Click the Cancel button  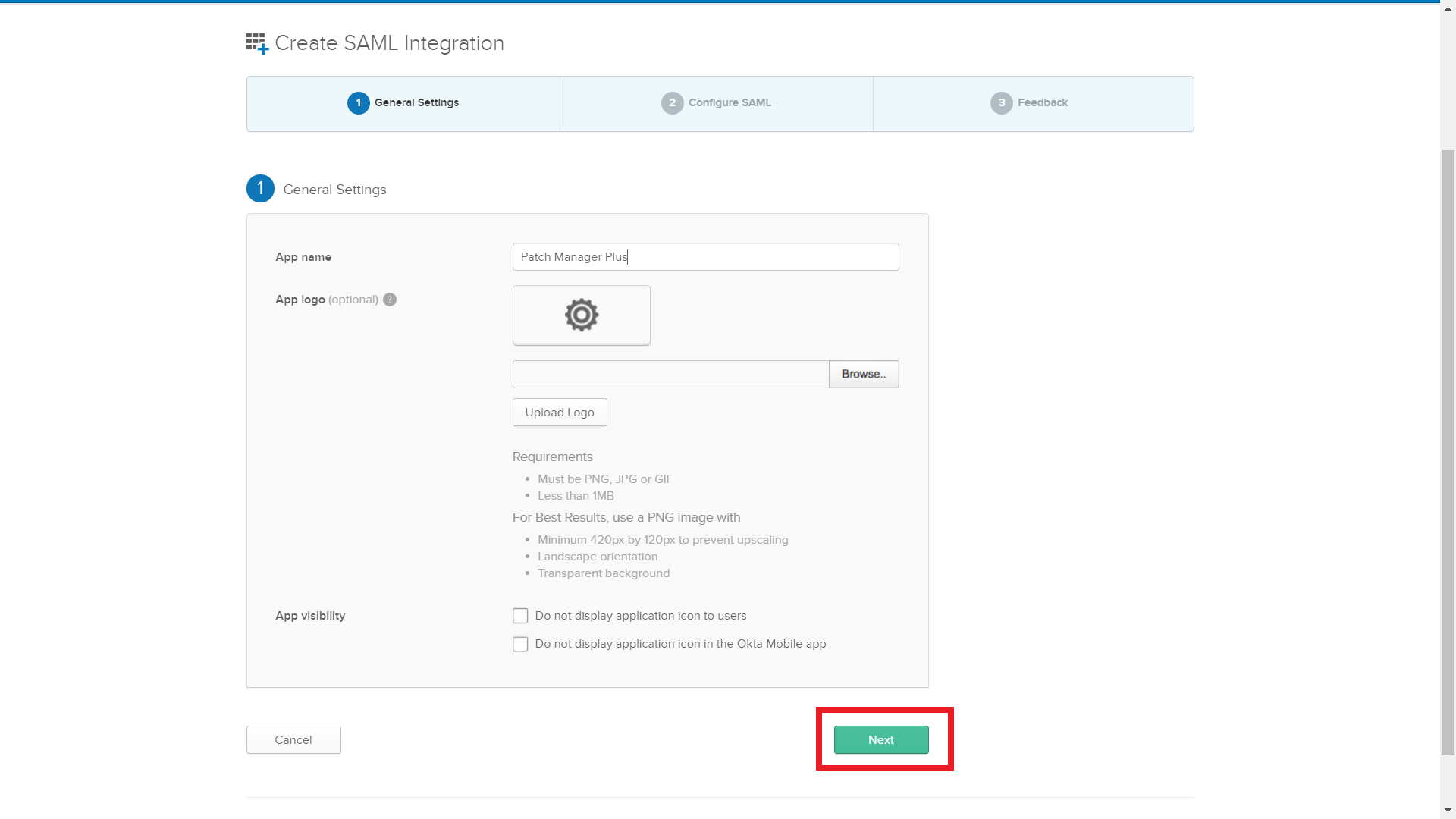point(293,740)
